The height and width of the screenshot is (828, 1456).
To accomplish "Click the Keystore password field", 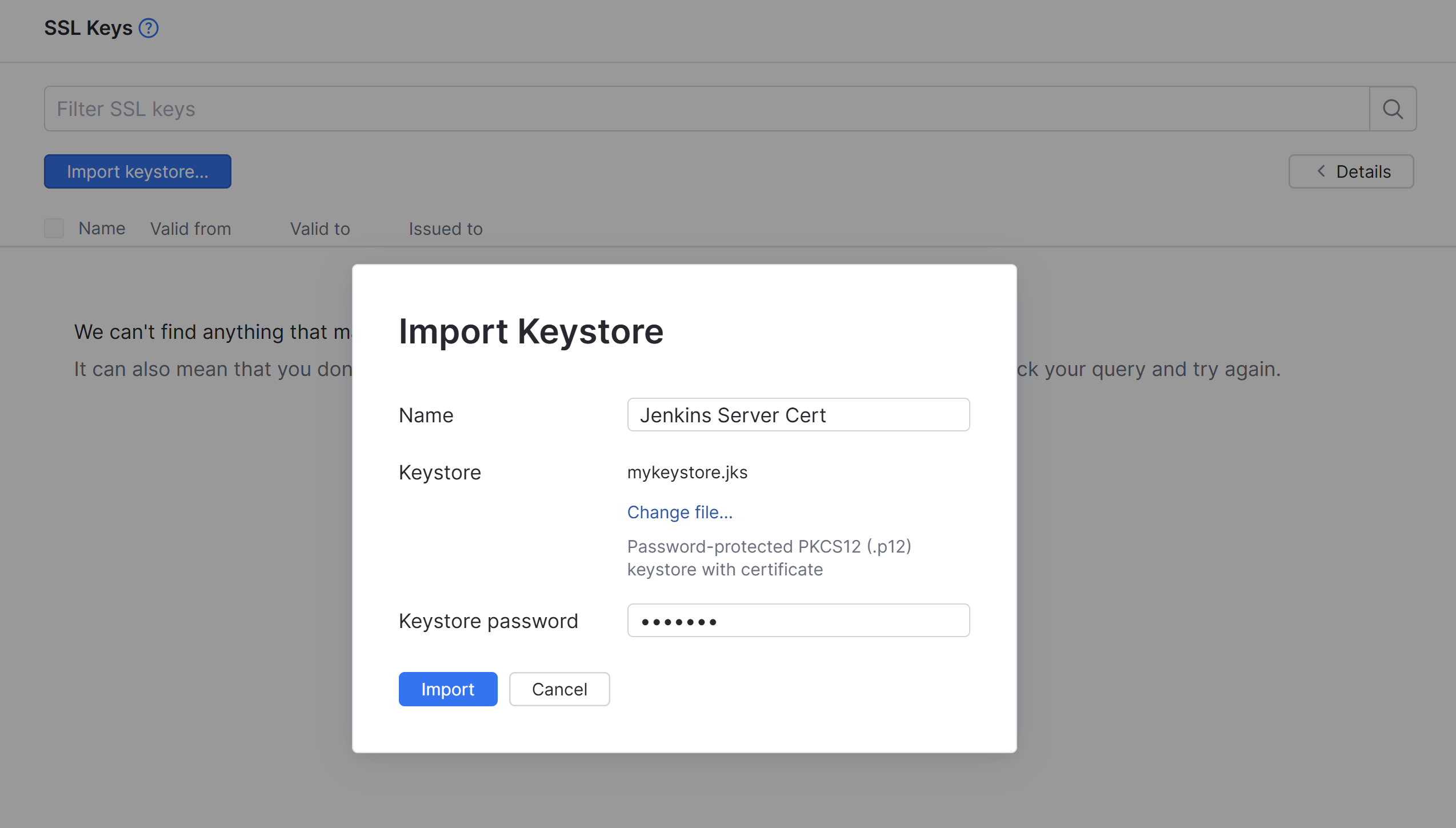I will tap(798, 620).
